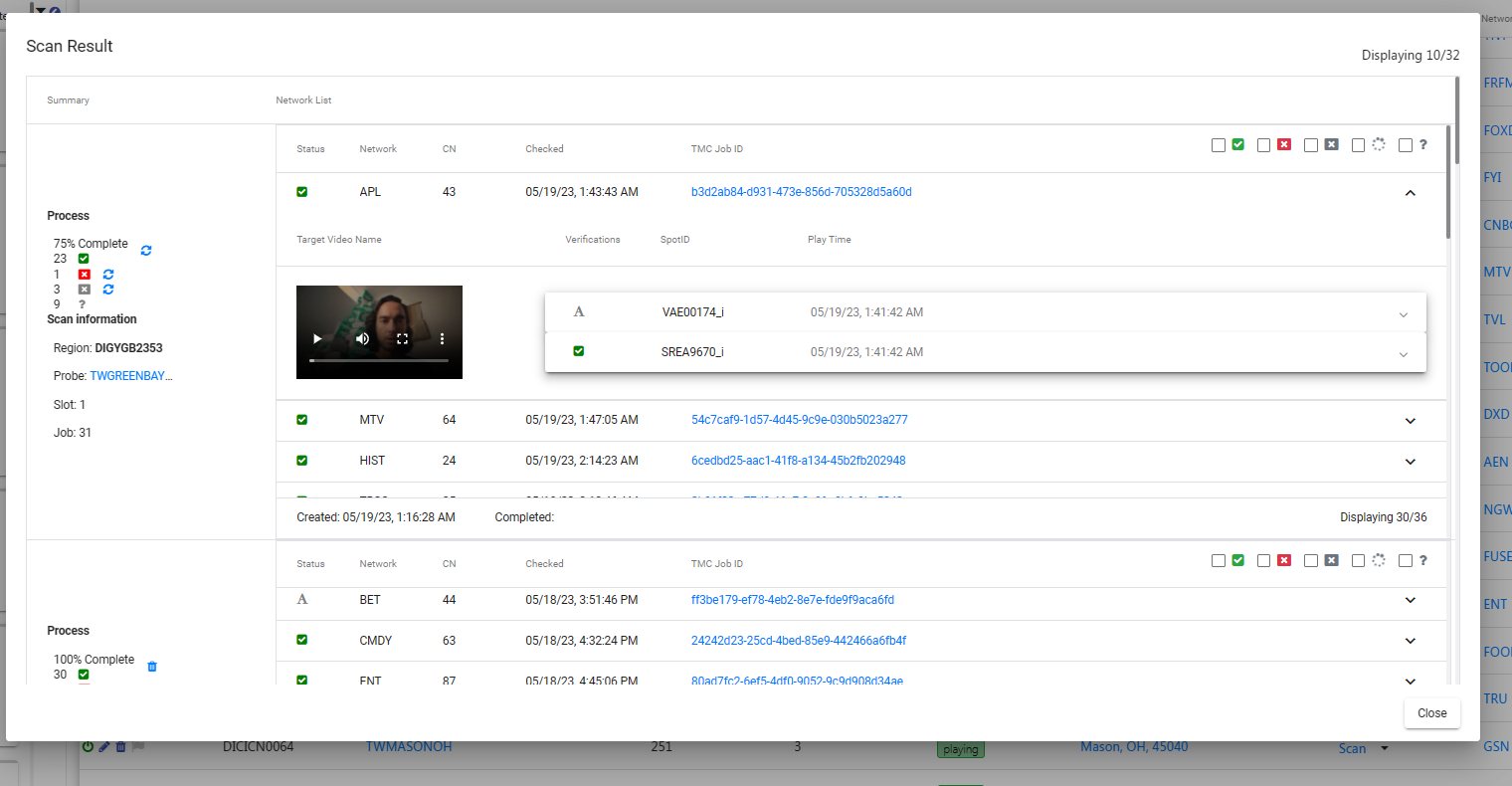This screenshot has height=786, width=1512.
Task: Seek on the video progress bar
Action: (378, 360)
